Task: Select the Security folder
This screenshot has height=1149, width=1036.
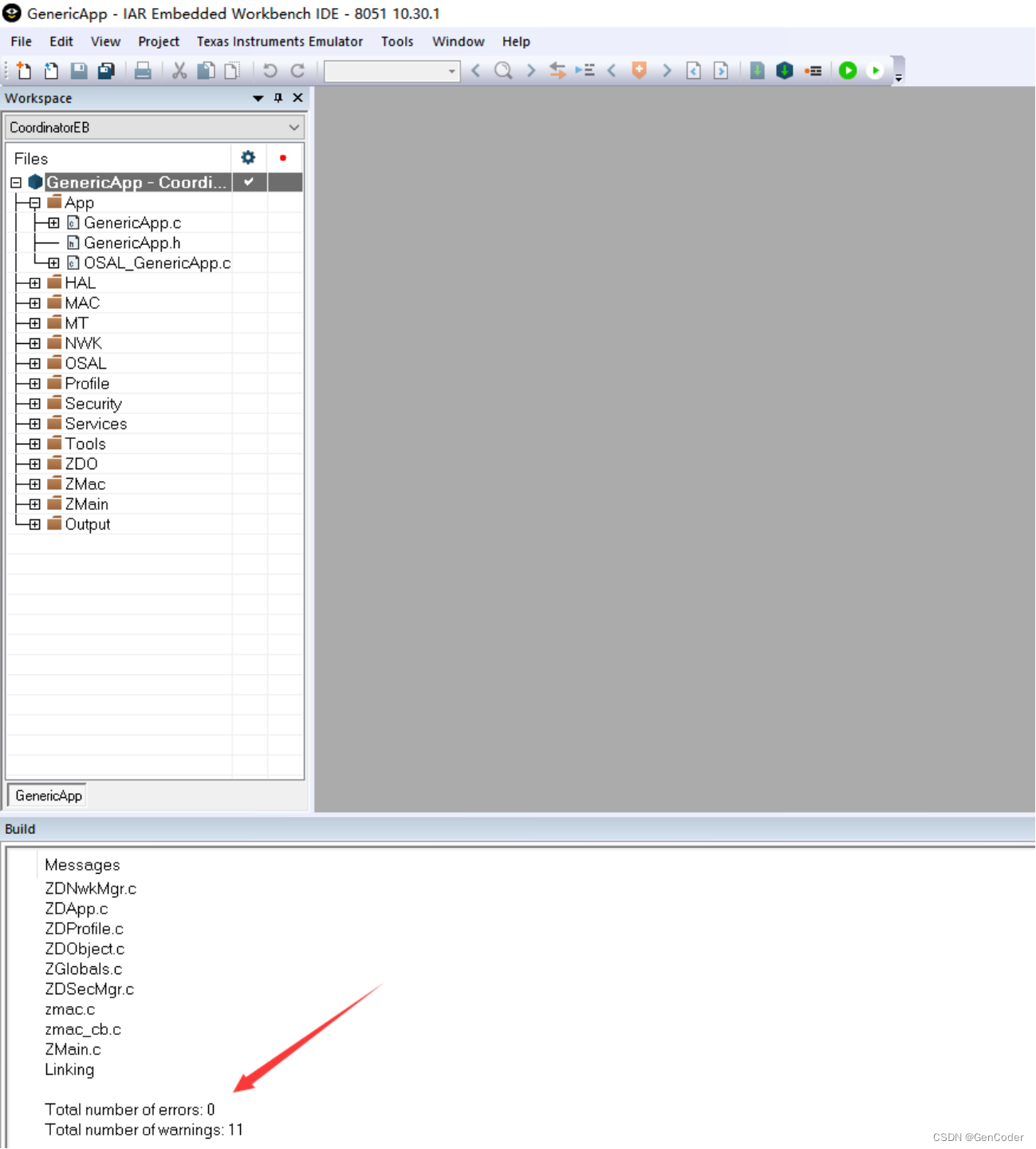Action: point(93,404)
